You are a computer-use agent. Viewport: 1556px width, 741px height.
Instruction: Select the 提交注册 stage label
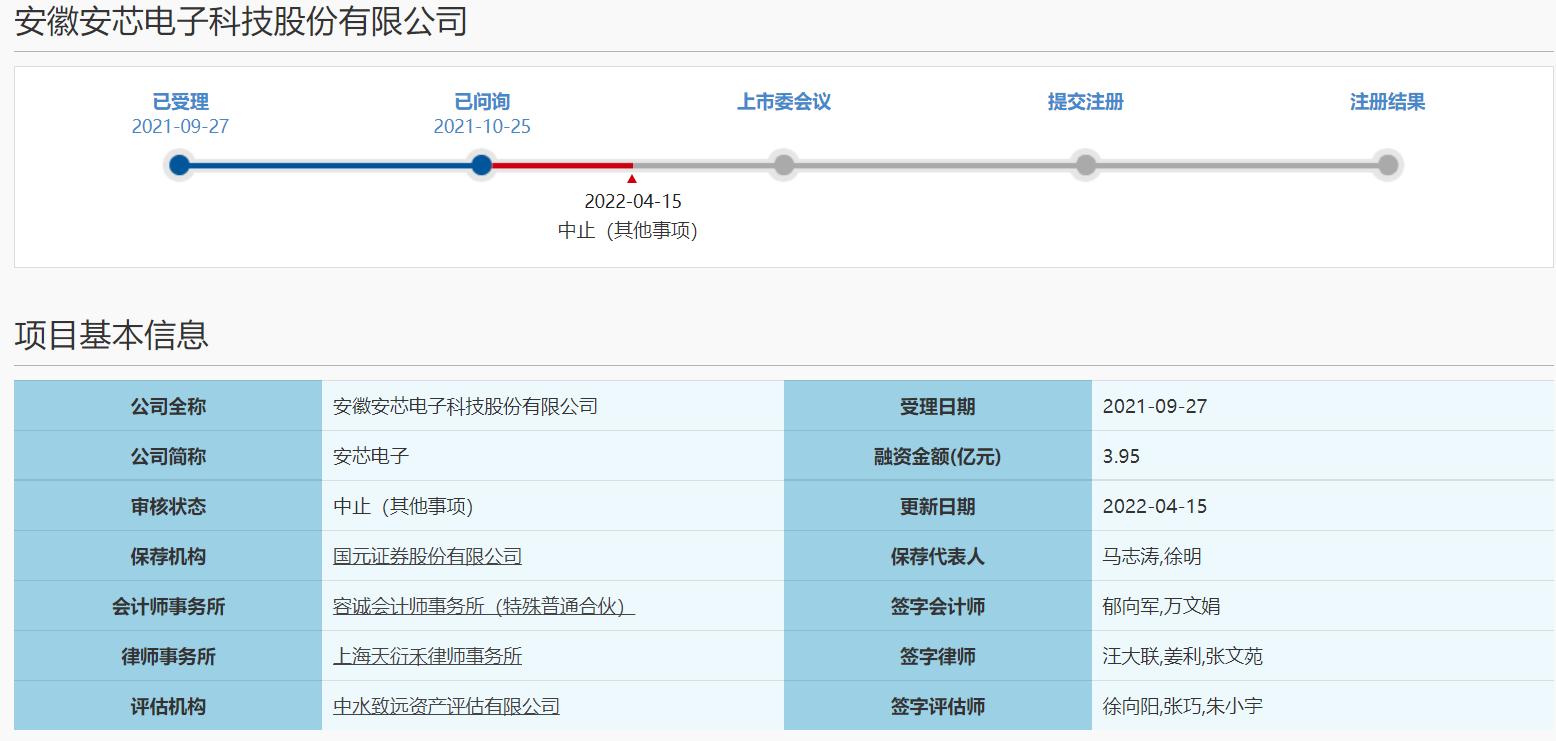pyautogui.click(x=1086, y=102)
